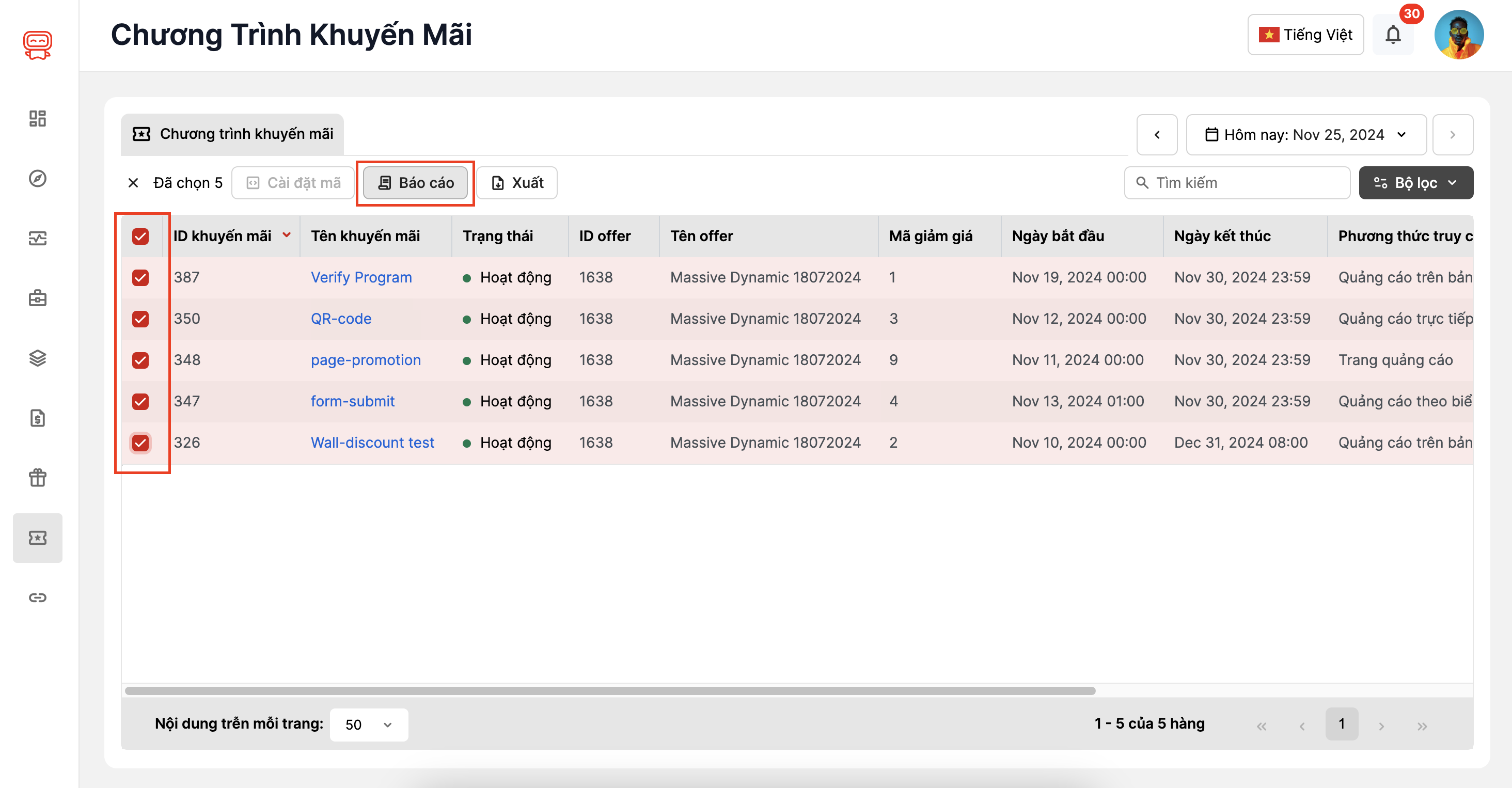Viewport: 1512px width, 788px height.
Task: Click the search magnifier icon
Action: (1142, 183)
